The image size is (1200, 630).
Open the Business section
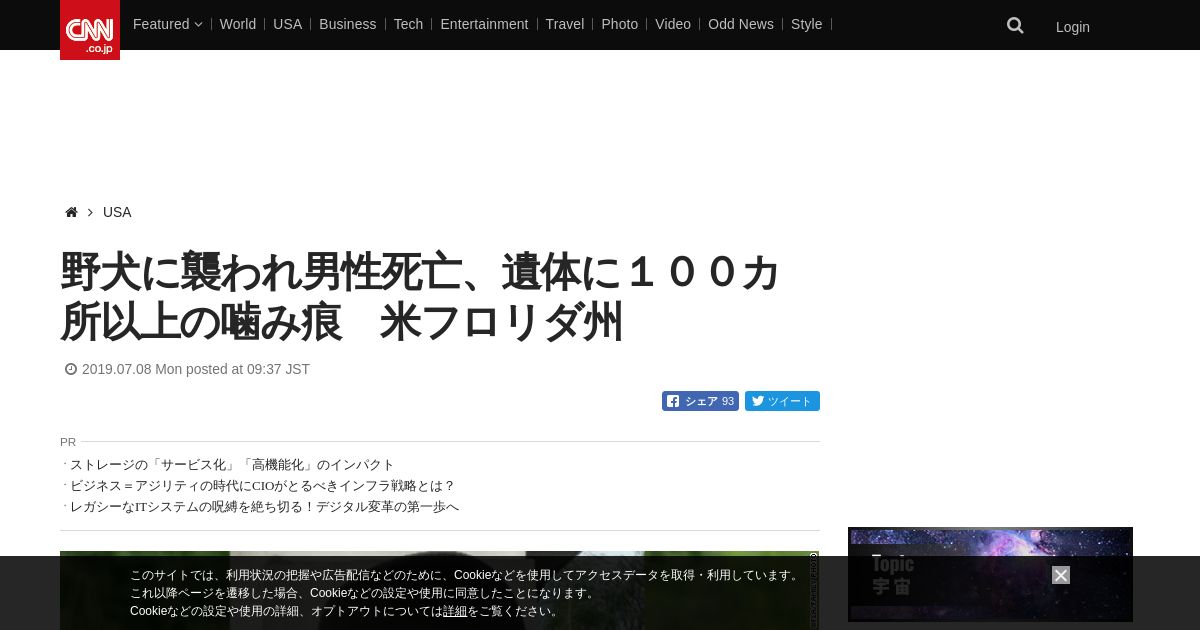pyautogui.click(x=348, y=24)
